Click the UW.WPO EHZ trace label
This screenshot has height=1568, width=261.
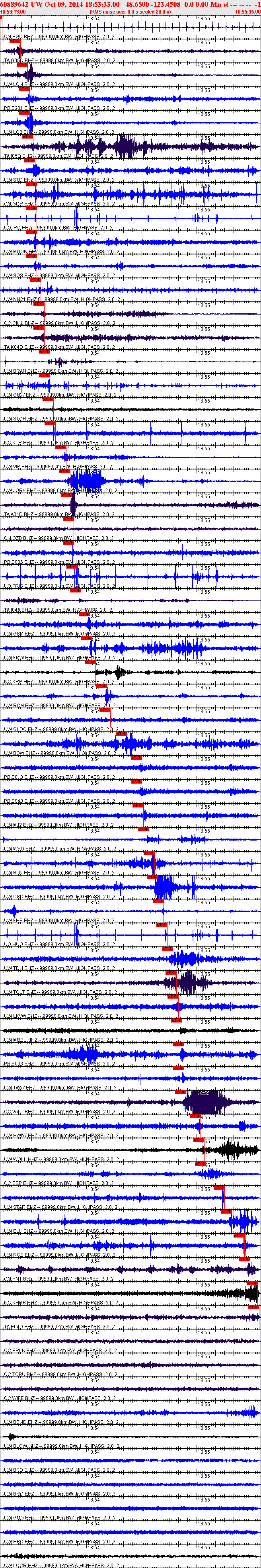pos(60,849)
